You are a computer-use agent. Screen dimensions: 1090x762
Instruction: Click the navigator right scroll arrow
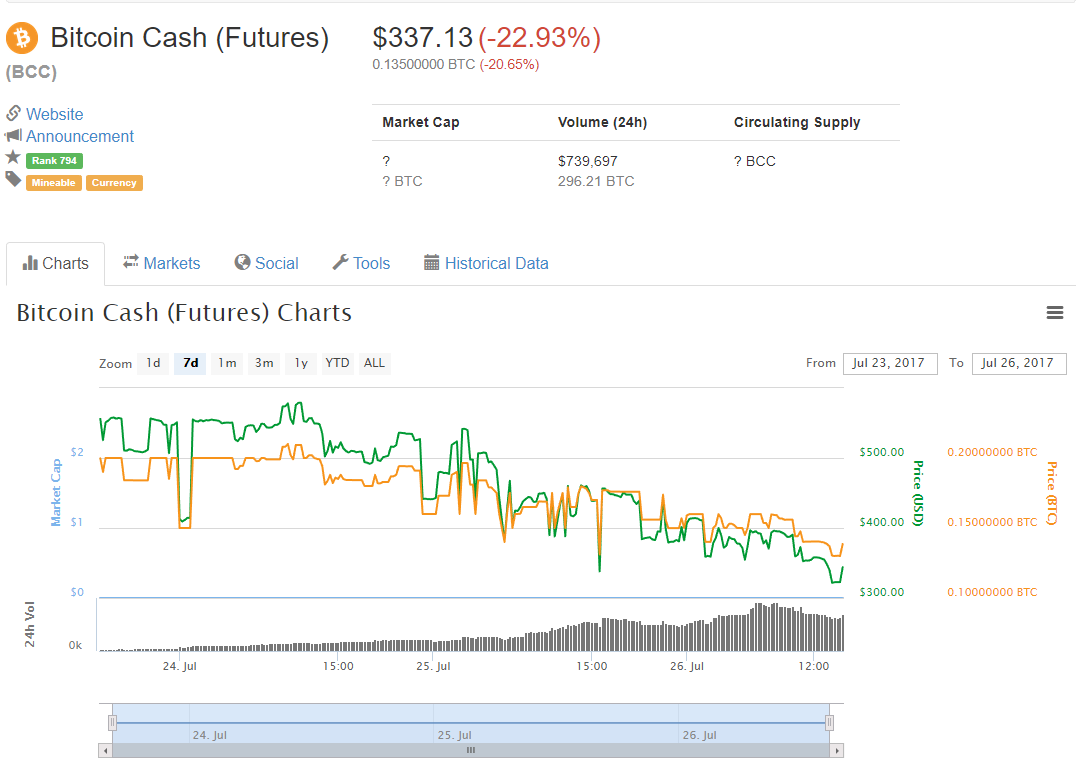pyautogui.click(x=837, y=751)
